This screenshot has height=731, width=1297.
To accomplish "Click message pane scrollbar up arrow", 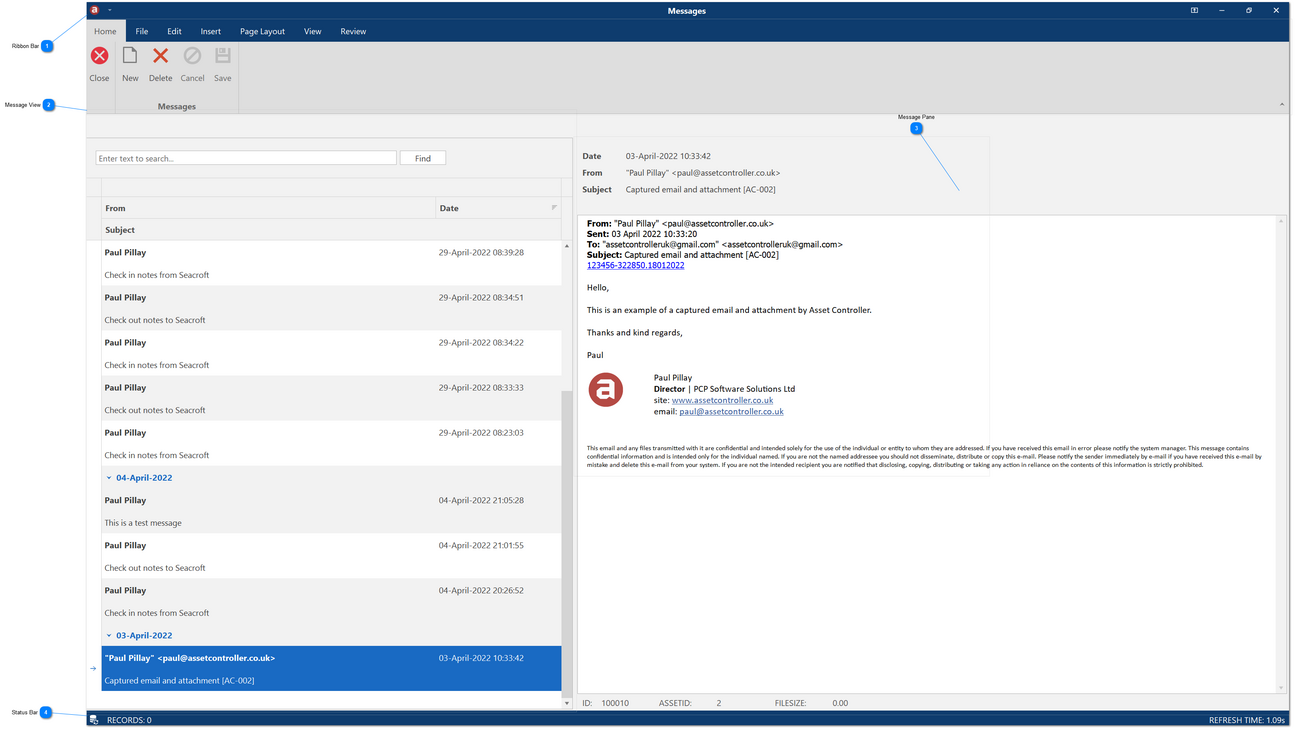I will [x=1281, y=221].
